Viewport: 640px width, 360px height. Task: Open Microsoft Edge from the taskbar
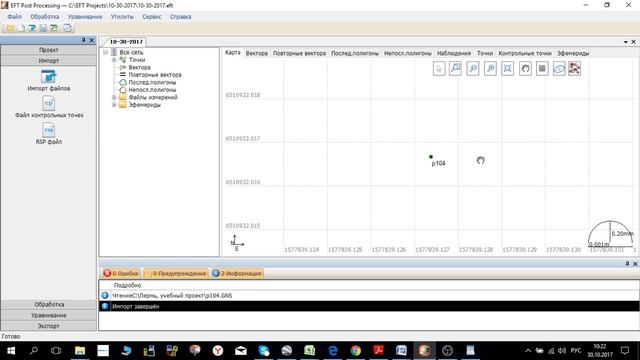(x=333, y=351)
